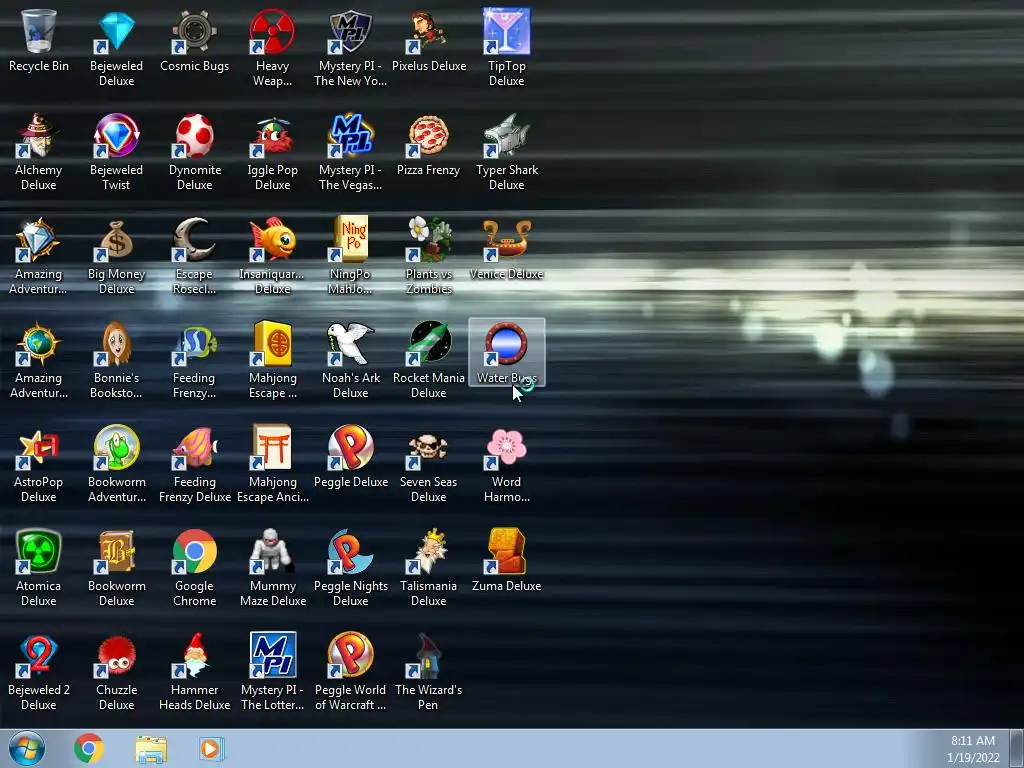Click the Google Chrome desktop shortcut
This screenshot has height=768, width=1024.
(x=195, y=551)
